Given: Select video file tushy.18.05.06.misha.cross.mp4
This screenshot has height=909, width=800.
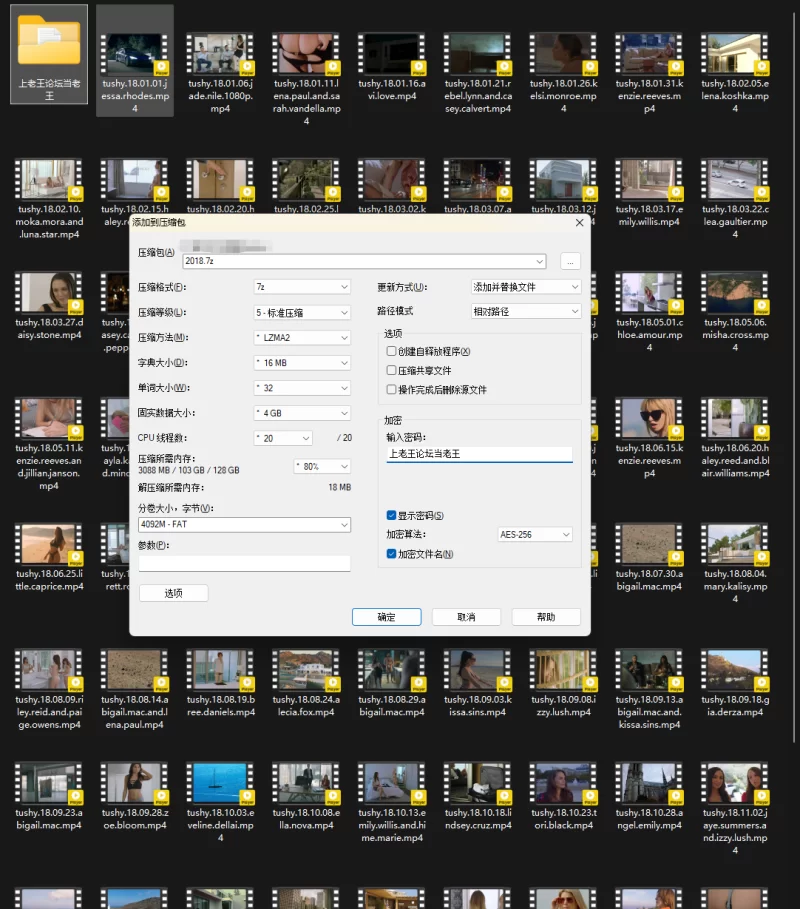Looking at the screenshot, I should click(x=735, y=312).
